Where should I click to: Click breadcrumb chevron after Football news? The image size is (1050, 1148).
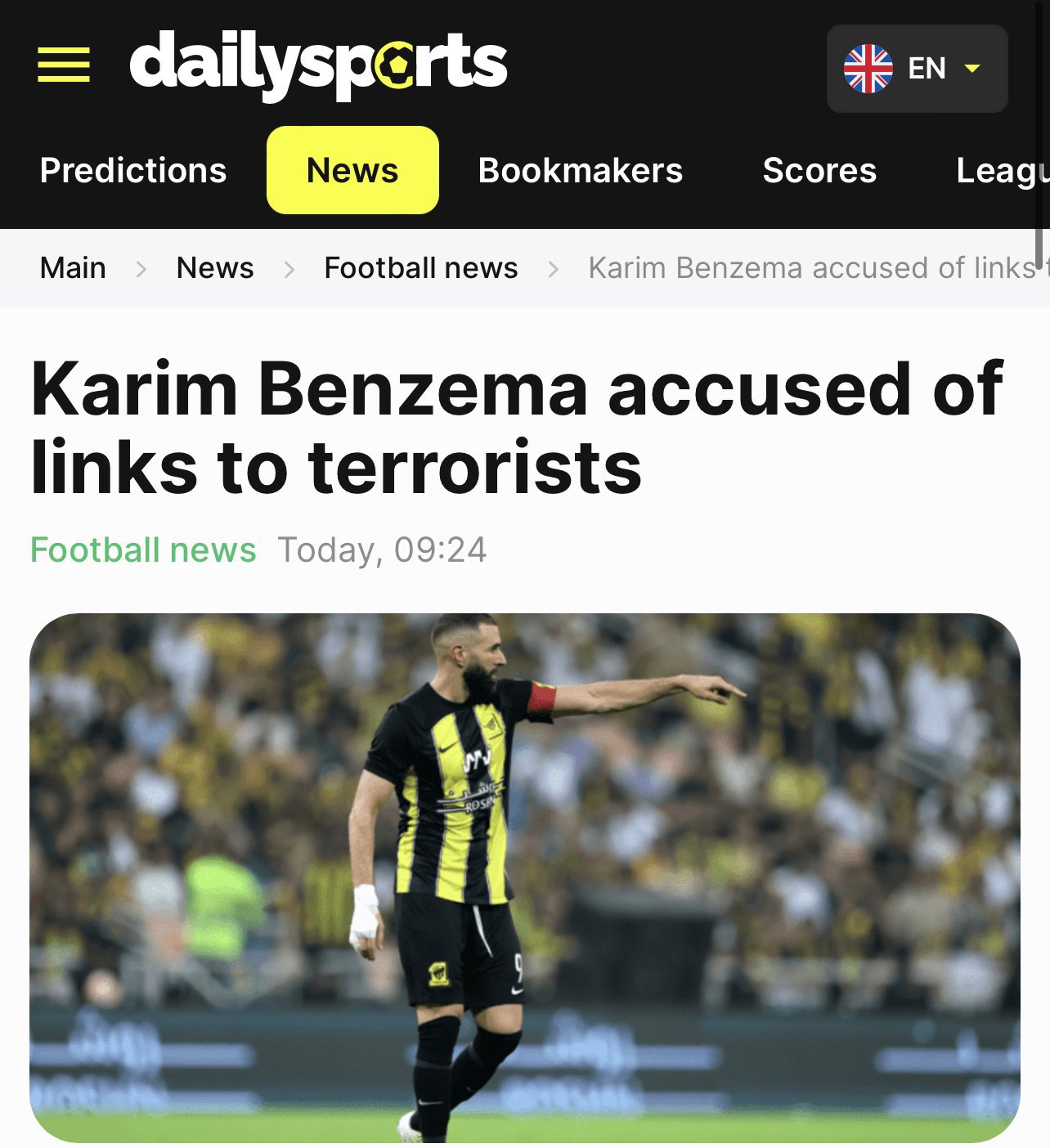(x=554, y=268)
